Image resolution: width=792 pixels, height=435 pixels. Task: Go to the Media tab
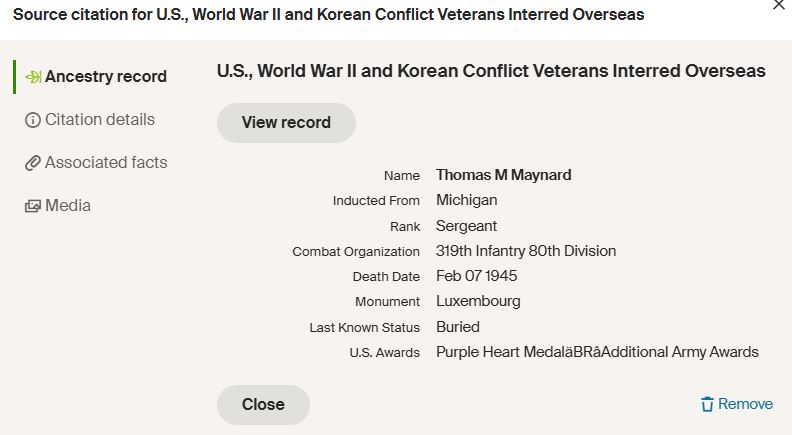coord(58,206)
